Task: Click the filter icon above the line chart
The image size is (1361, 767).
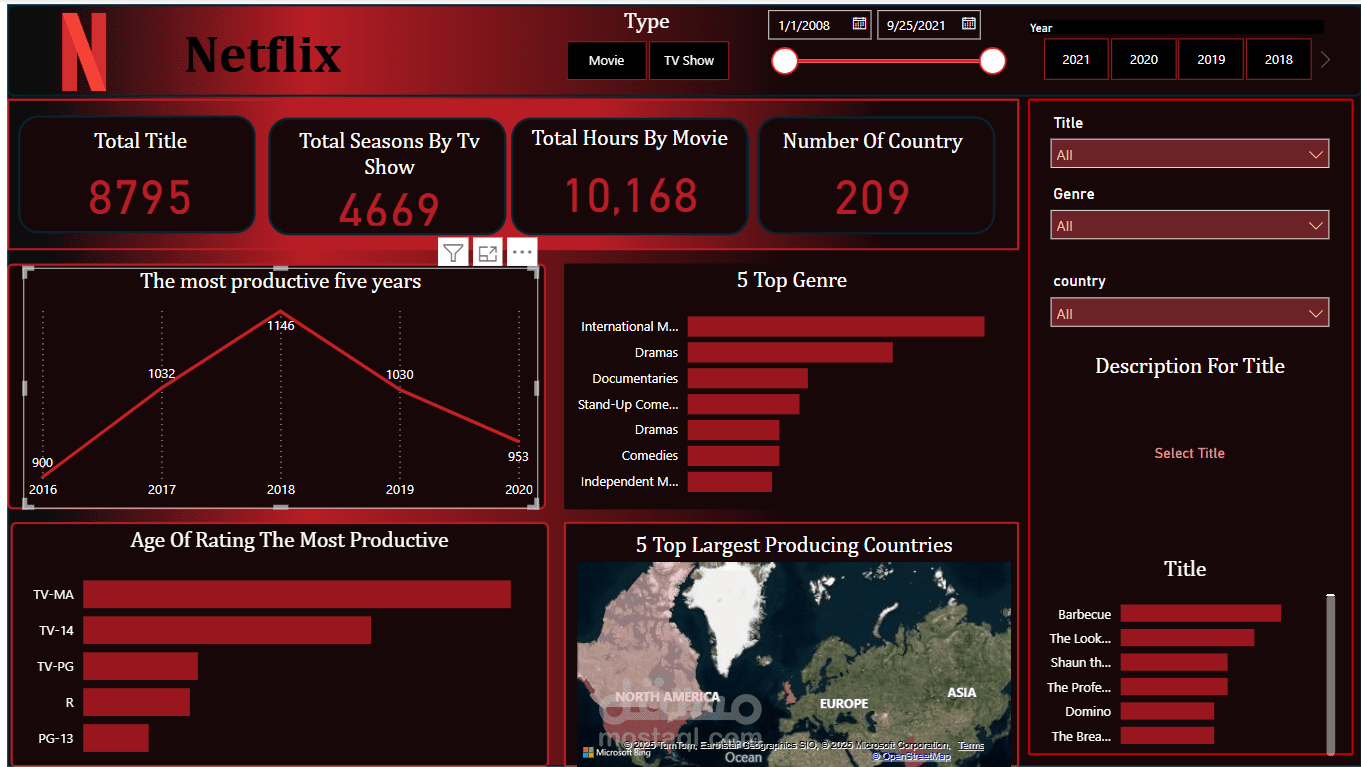Action: [453, 253]
